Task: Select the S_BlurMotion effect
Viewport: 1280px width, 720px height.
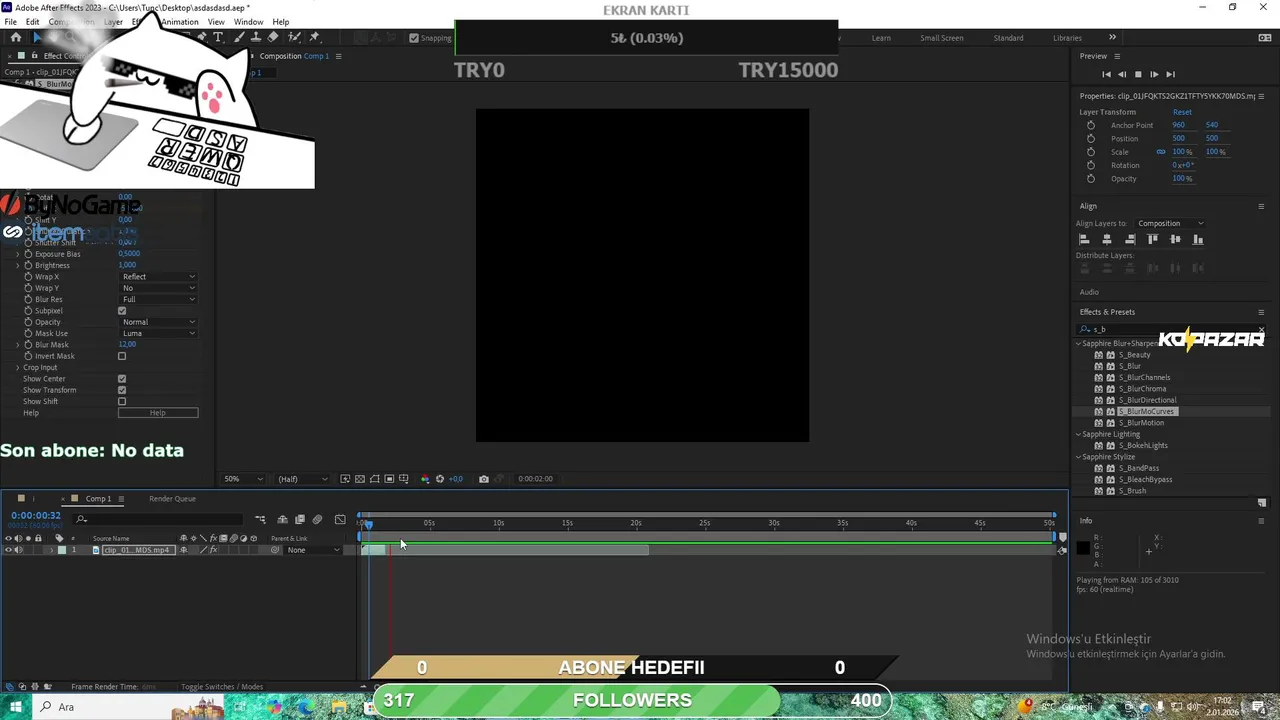Action: pos(1141,423)
